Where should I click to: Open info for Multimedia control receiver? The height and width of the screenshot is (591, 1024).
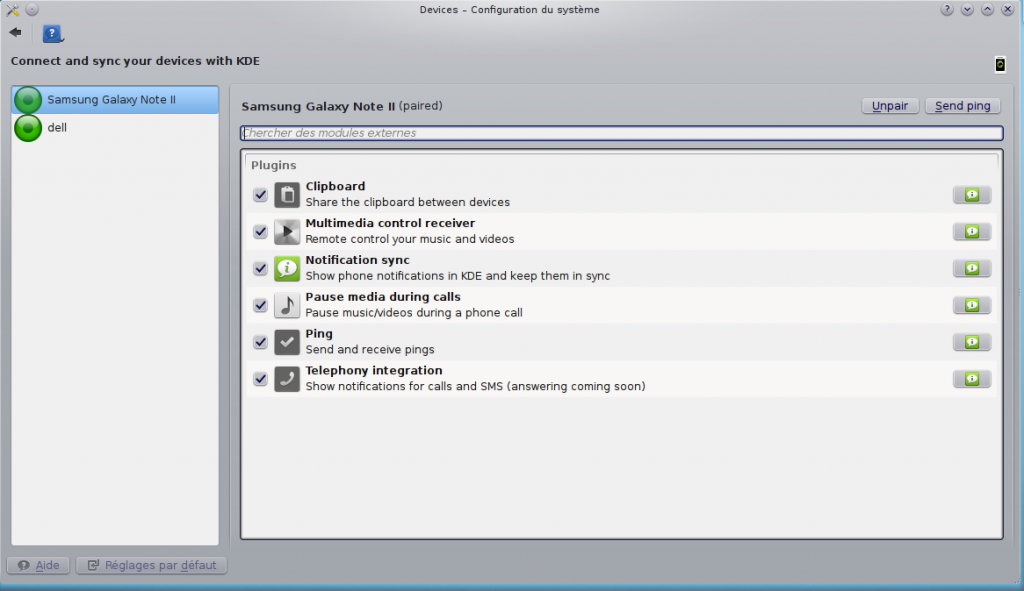click(x=972, y=232)
